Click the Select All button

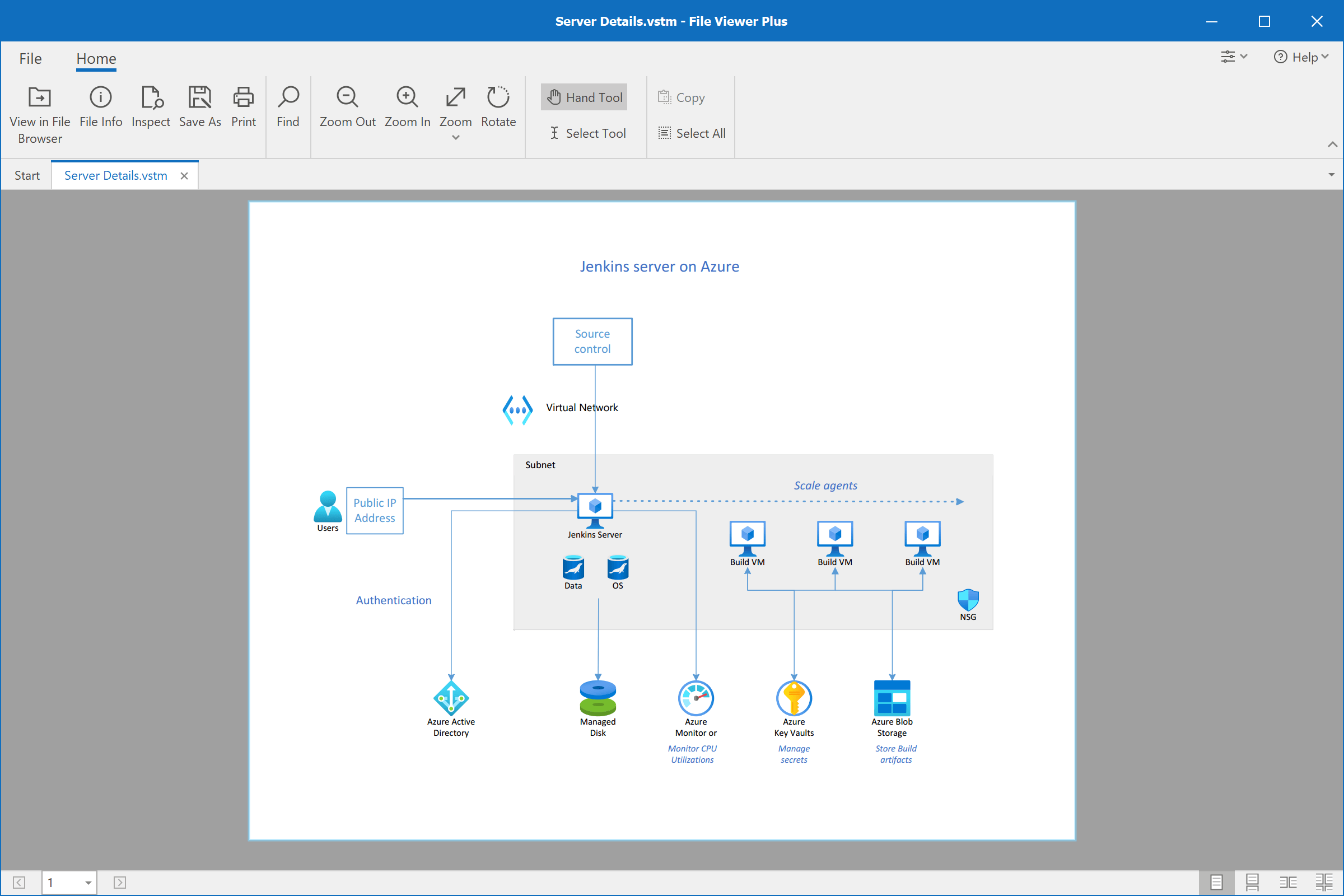click(x=692, y=133)
